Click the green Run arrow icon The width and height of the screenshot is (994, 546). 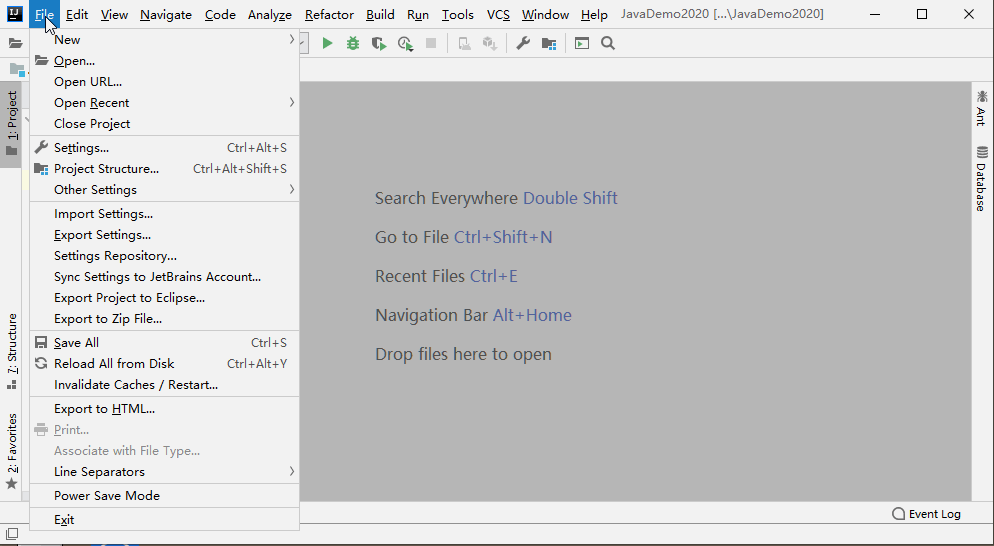[x=327, y=43]
